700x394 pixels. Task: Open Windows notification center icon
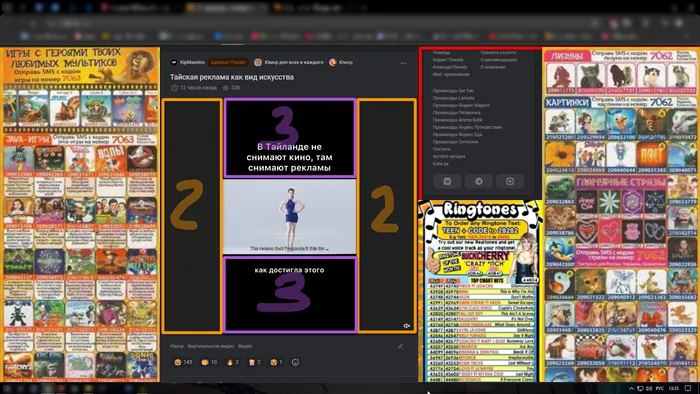click(688, 389)
